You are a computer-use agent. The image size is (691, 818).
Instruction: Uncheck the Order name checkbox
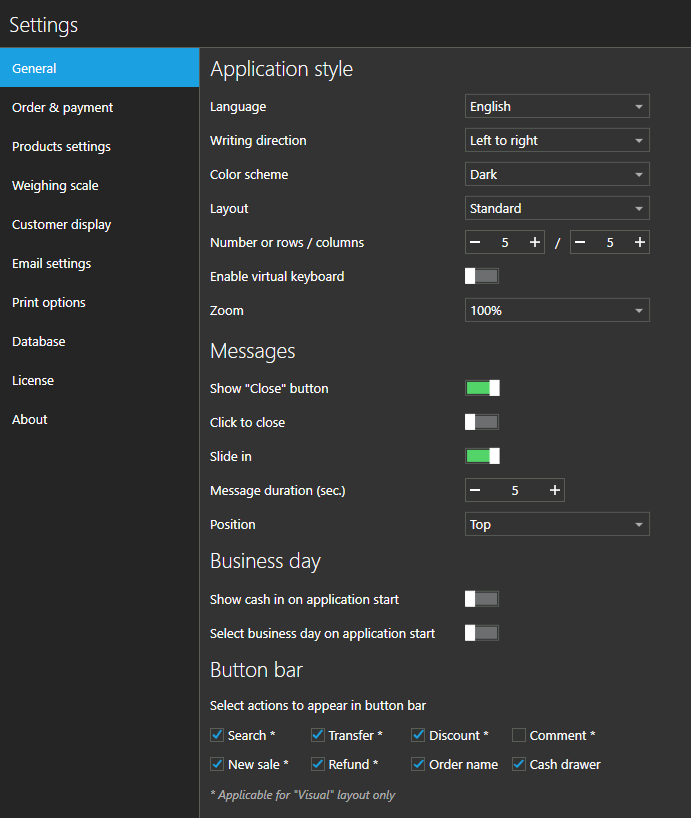[418, 764]
